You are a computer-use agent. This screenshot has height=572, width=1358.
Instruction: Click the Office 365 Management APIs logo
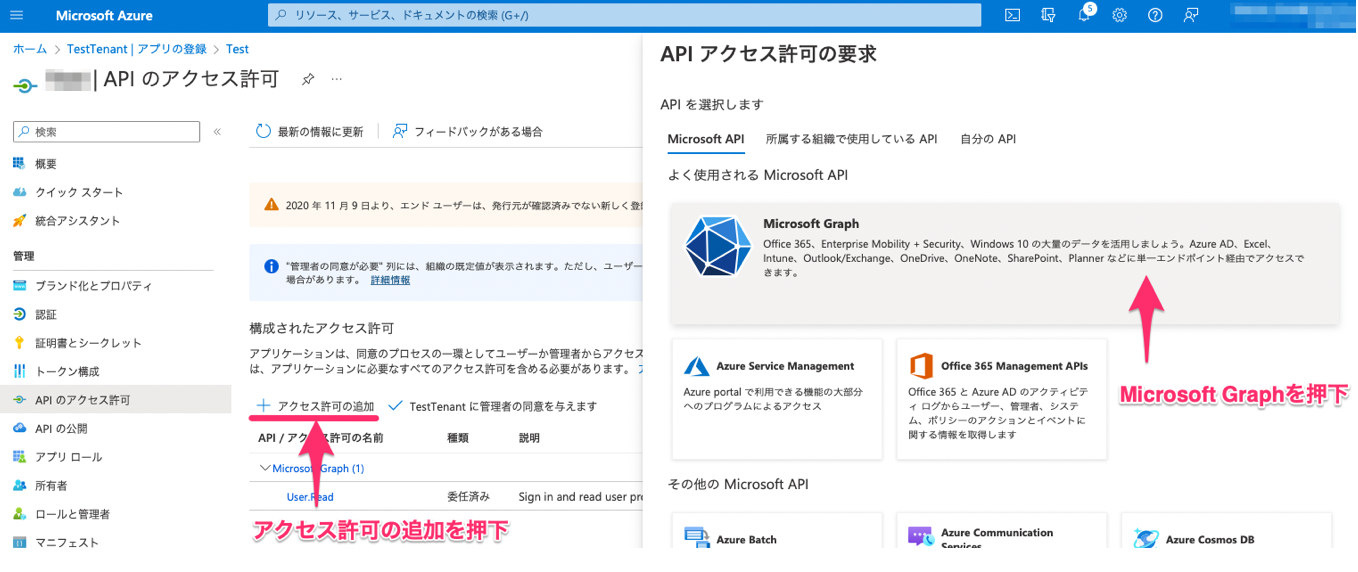pos(921,366)
